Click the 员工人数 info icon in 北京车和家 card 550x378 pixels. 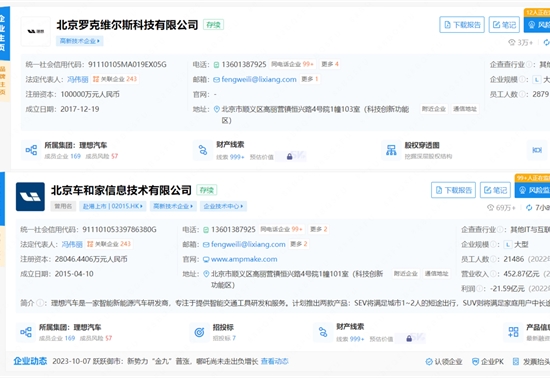494,259
